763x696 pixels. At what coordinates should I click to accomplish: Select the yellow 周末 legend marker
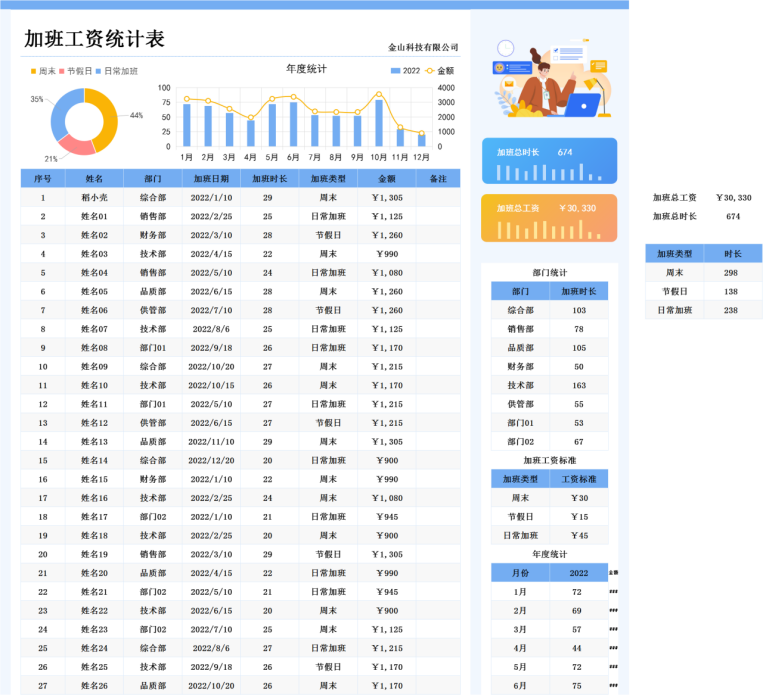pos(33,71)
